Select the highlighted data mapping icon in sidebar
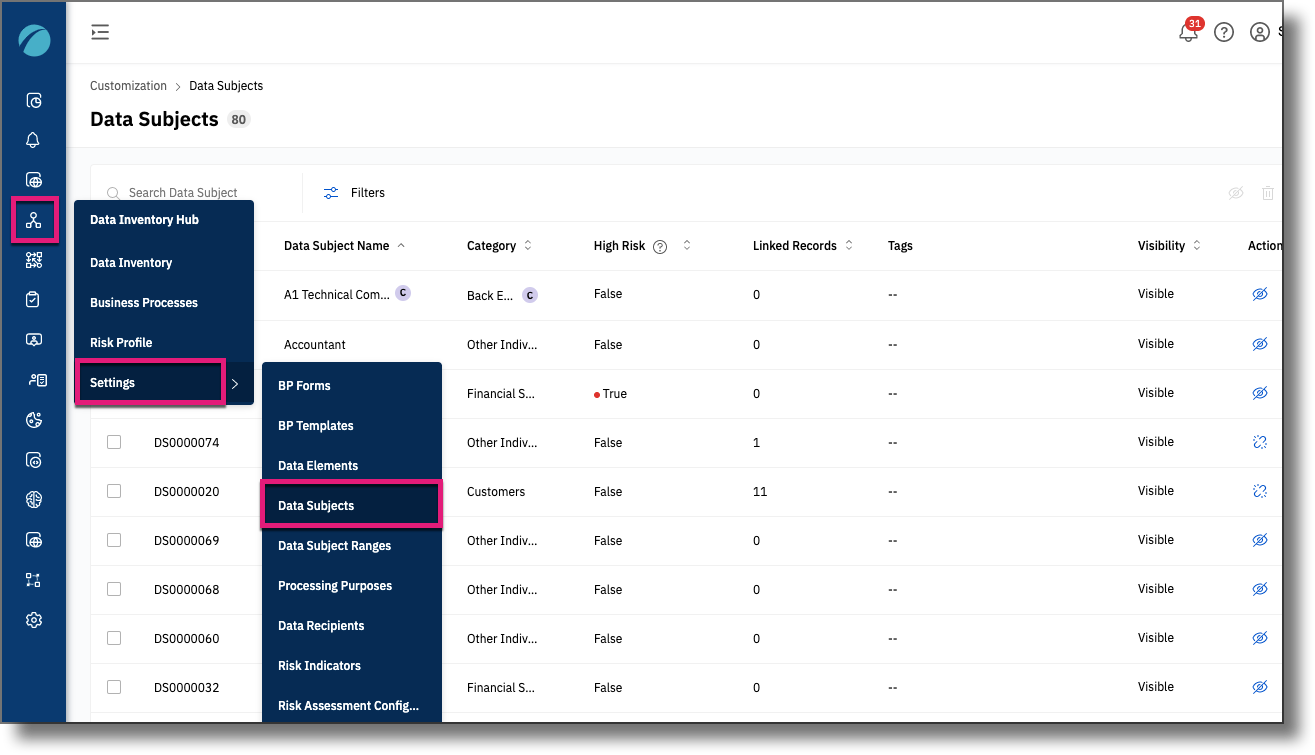 [33, 219]
